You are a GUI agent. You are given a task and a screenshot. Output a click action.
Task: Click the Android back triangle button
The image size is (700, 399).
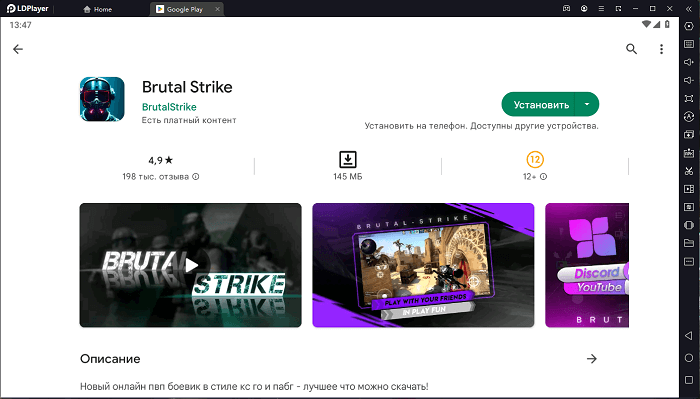pos(689,336)
